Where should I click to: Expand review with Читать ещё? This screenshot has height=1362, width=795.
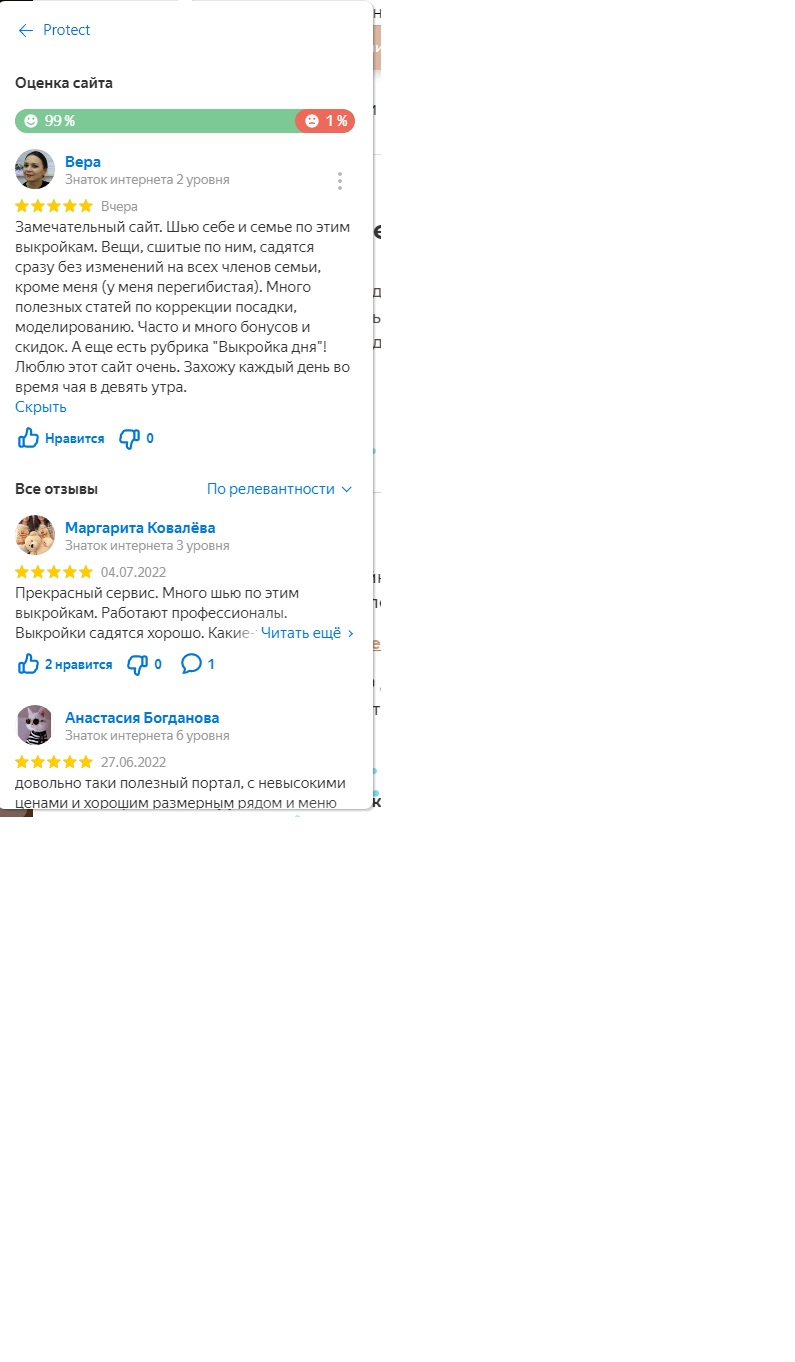tap(307, 633)
